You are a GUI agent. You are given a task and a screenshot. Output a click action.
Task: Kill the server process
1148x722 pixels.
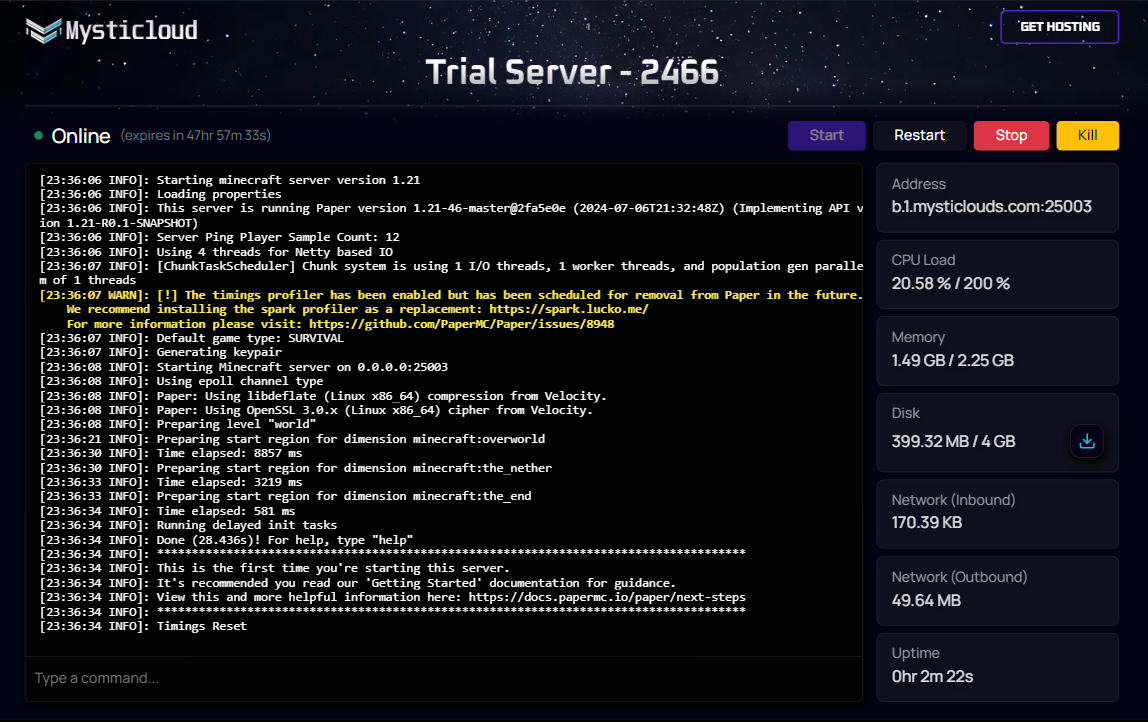click(1087, 135)
